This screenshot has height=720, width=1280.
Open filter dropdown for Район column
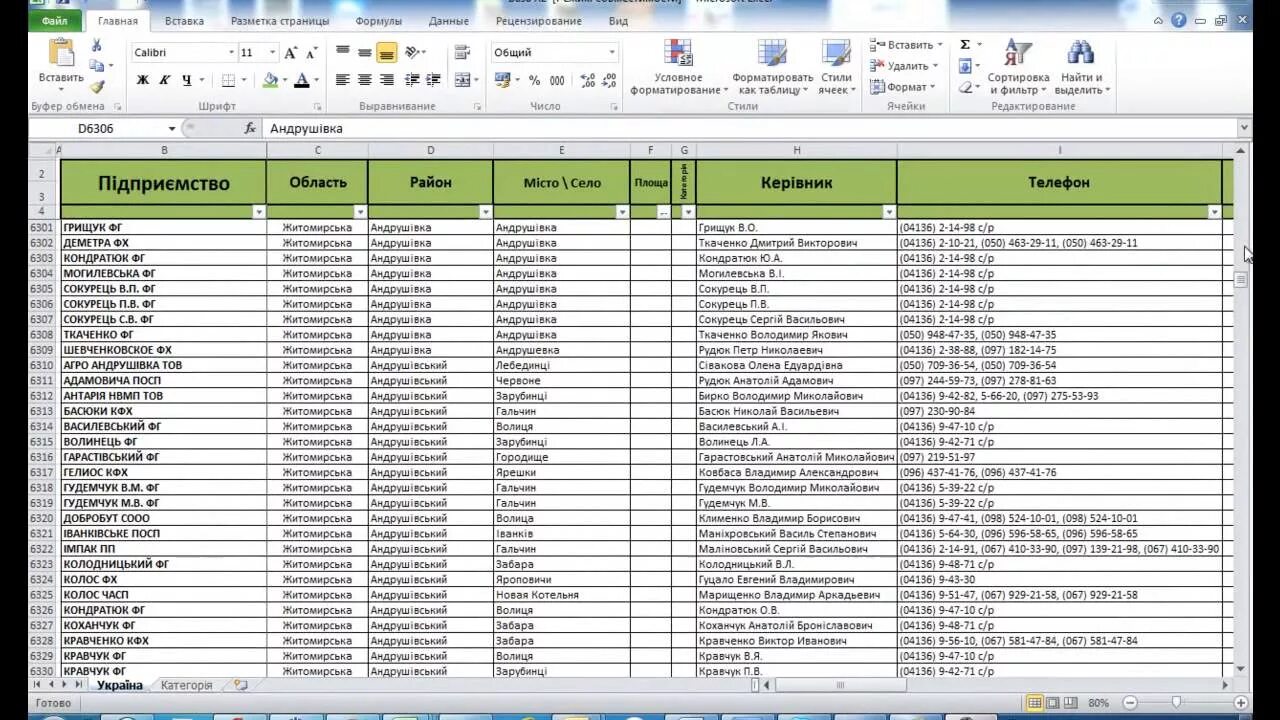coord(486,212)
